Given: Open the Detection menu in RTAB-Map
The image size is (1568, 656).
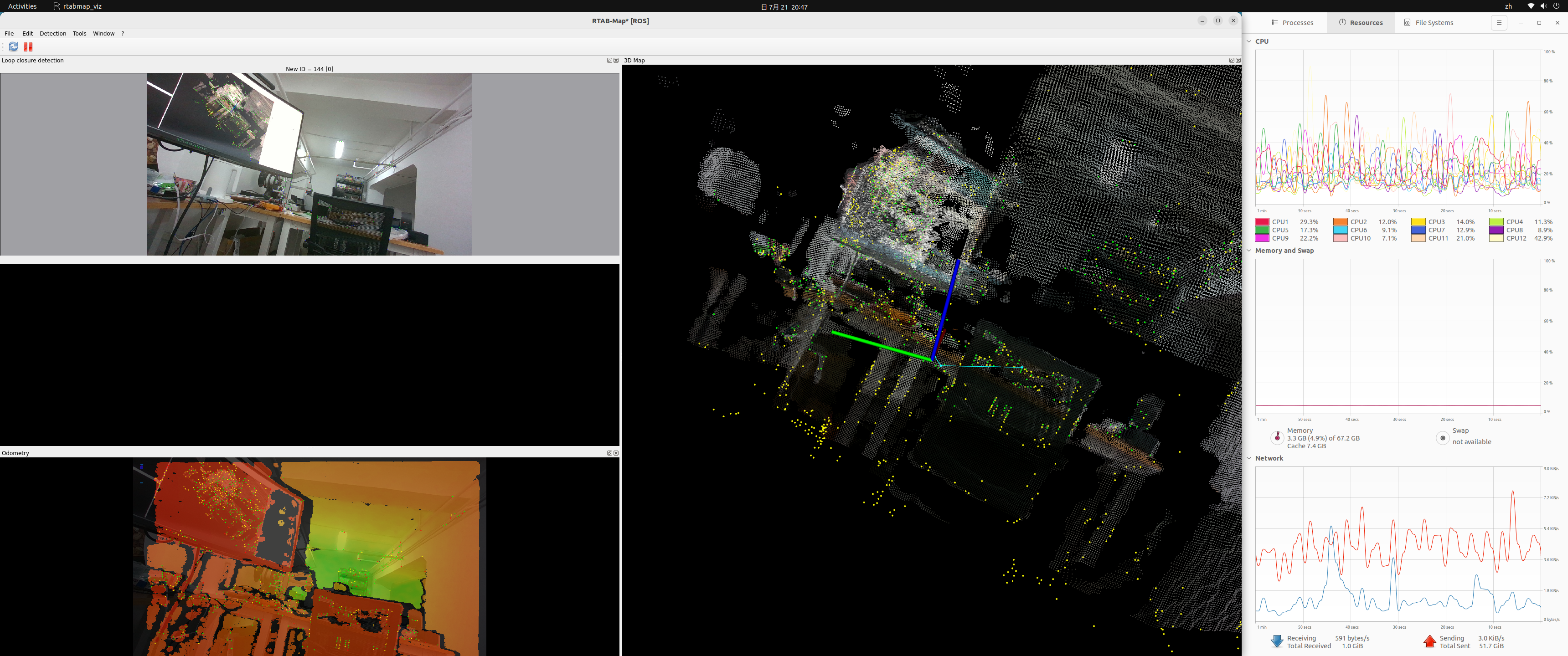Looking at the screenshot, I should [53, 33].
